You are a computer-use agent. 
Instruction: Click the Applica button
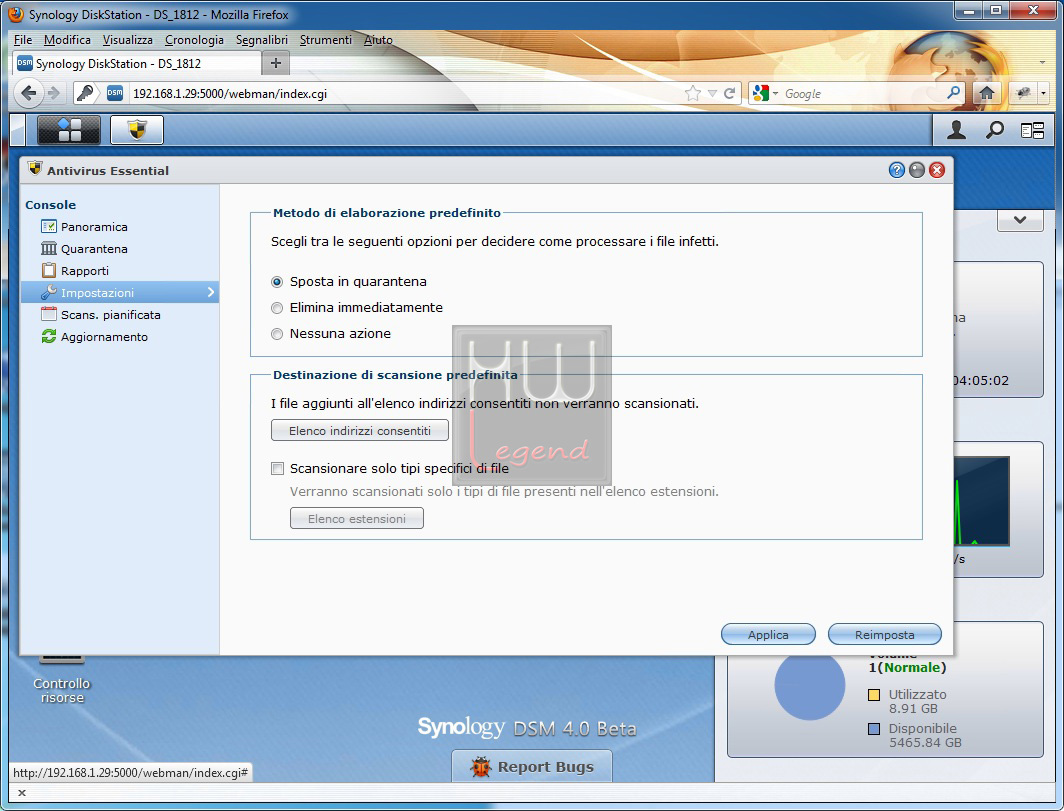768,635
